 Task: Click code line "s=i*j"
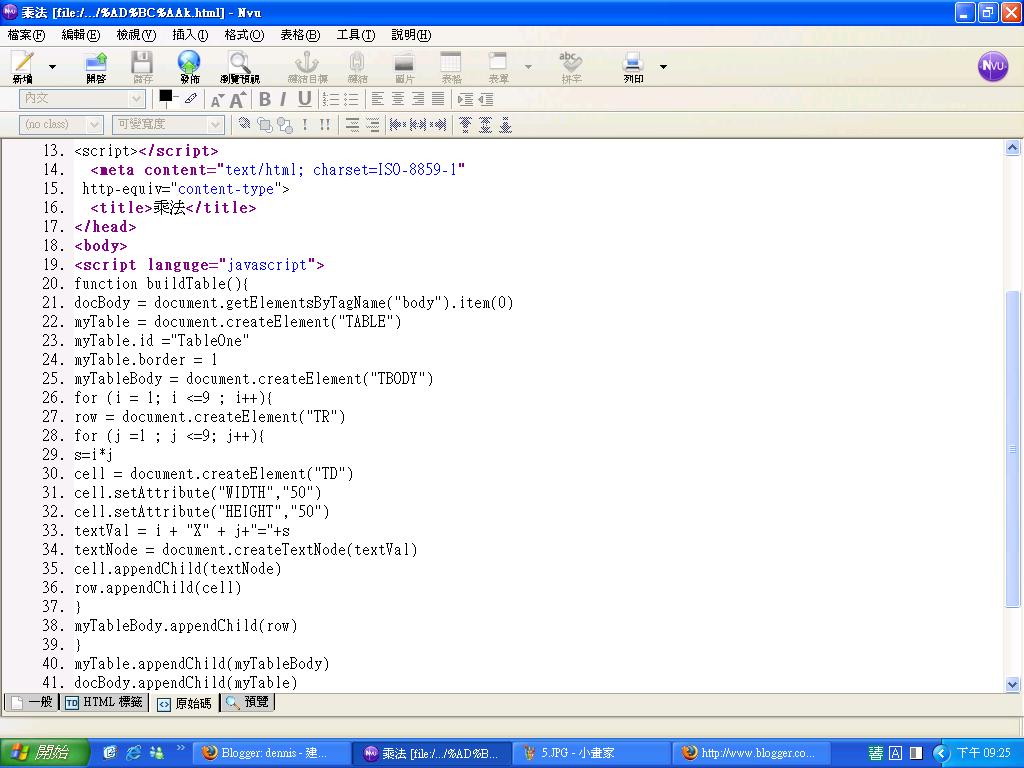click(93, 455)
